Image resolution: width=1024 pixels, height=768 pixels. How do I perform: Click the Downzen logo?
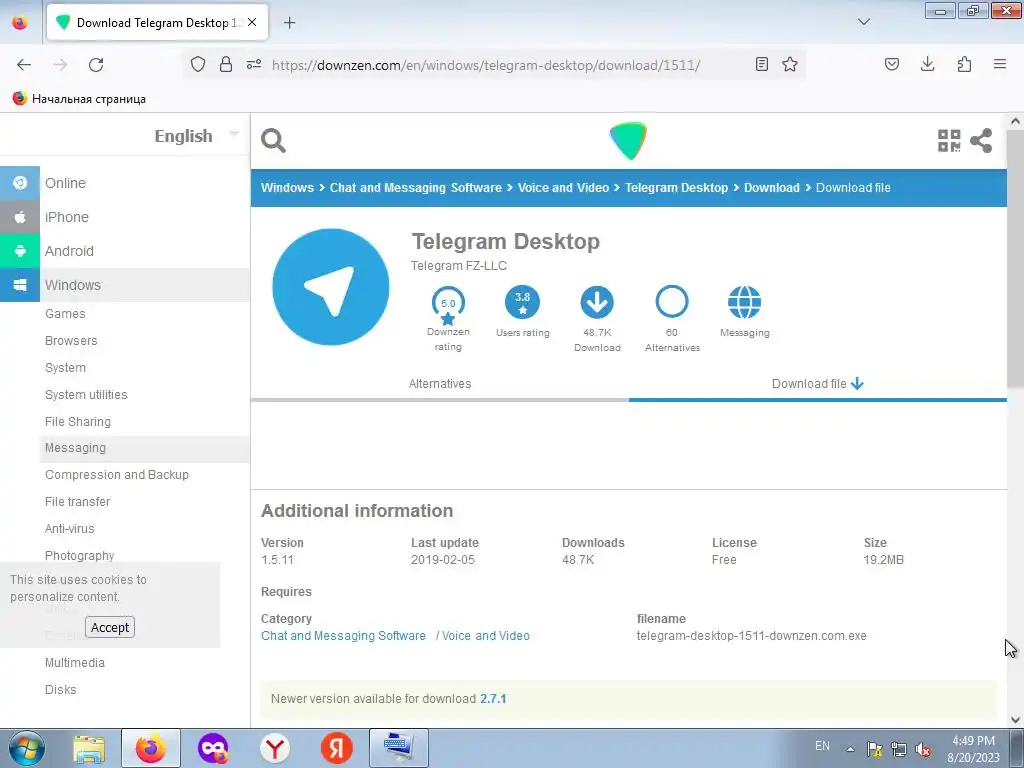(628, 140)
